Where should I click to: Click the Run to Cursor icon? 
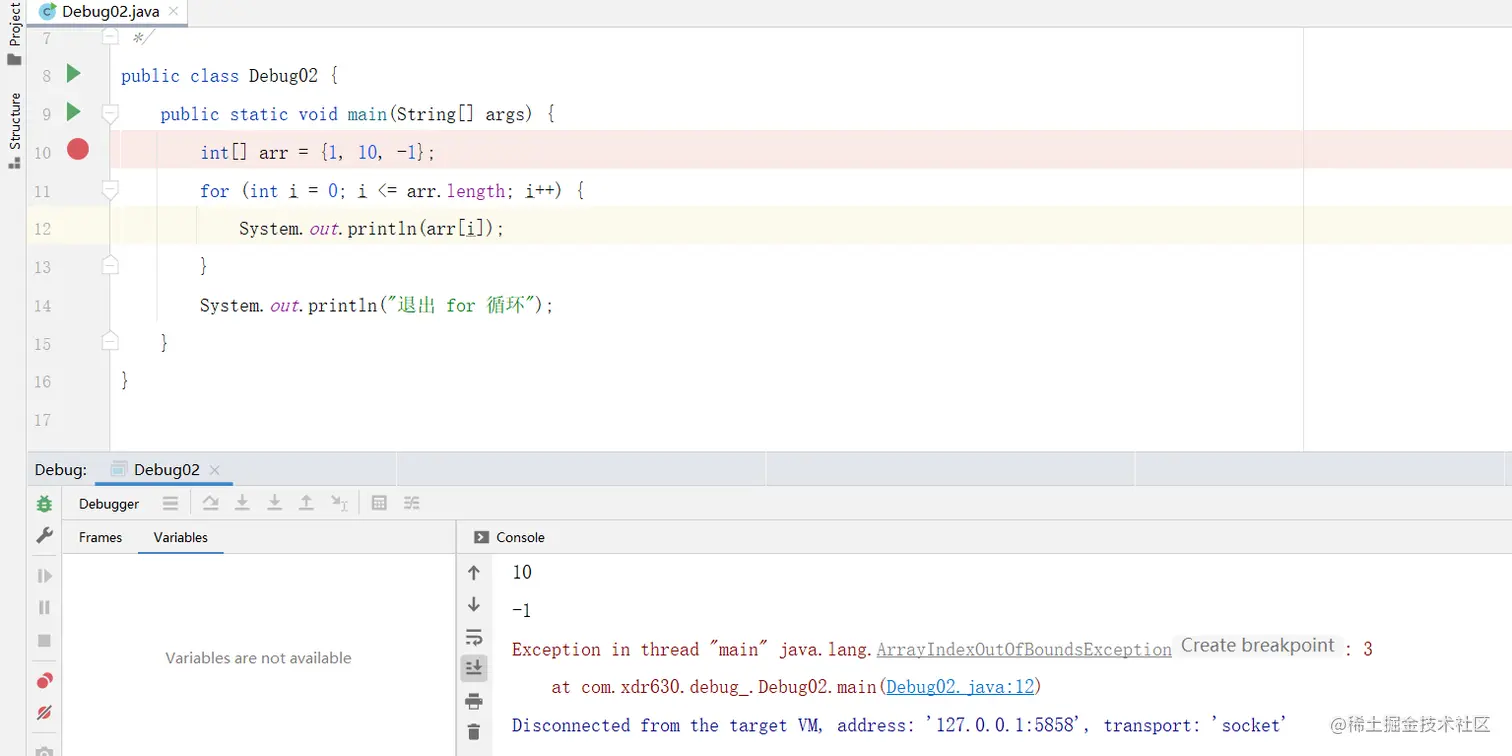click(x=340, y=503)
